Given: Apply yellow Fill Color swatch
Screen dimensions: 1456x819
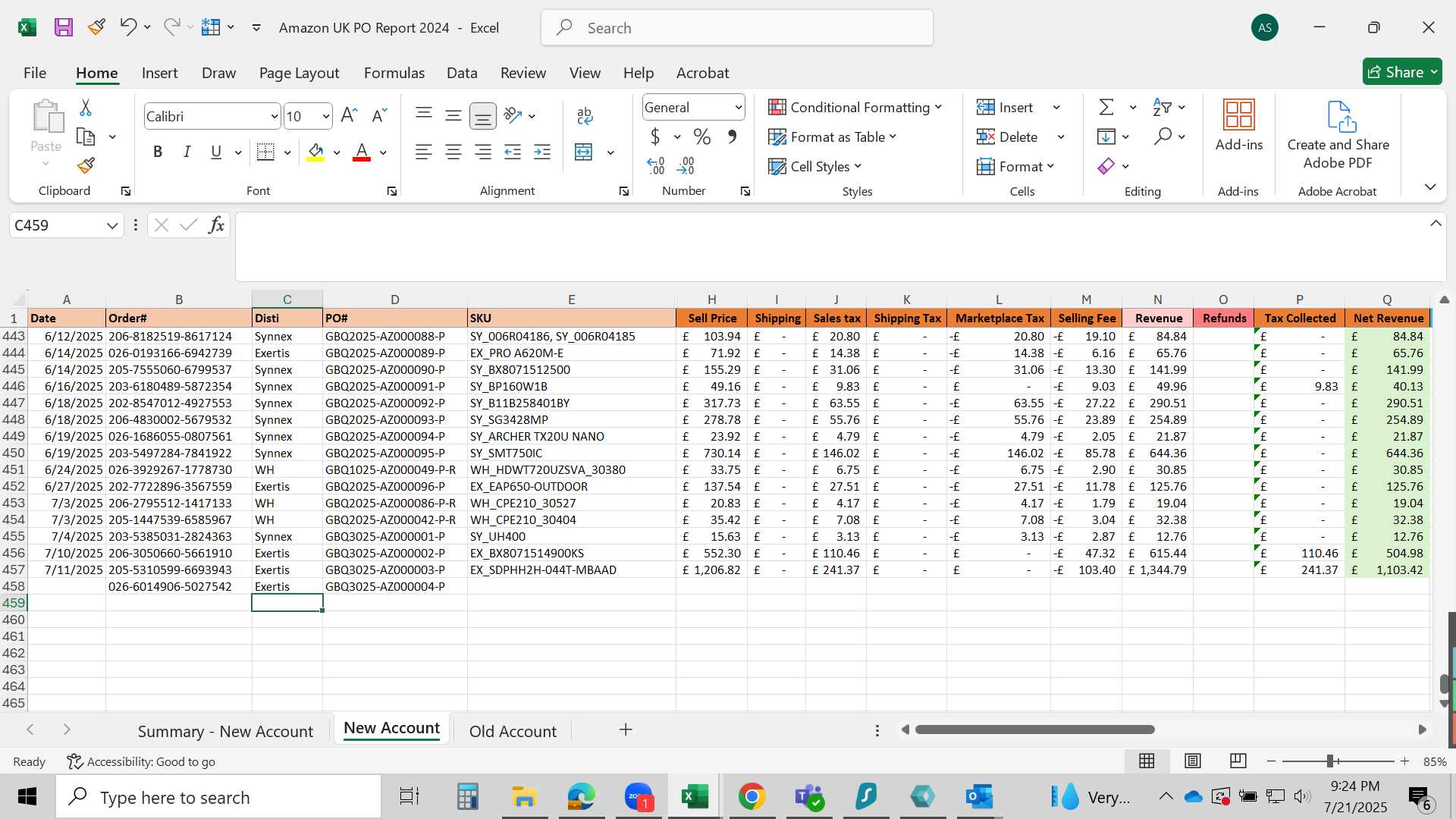Looking at the screenshot, I should [x=315, y=152].
